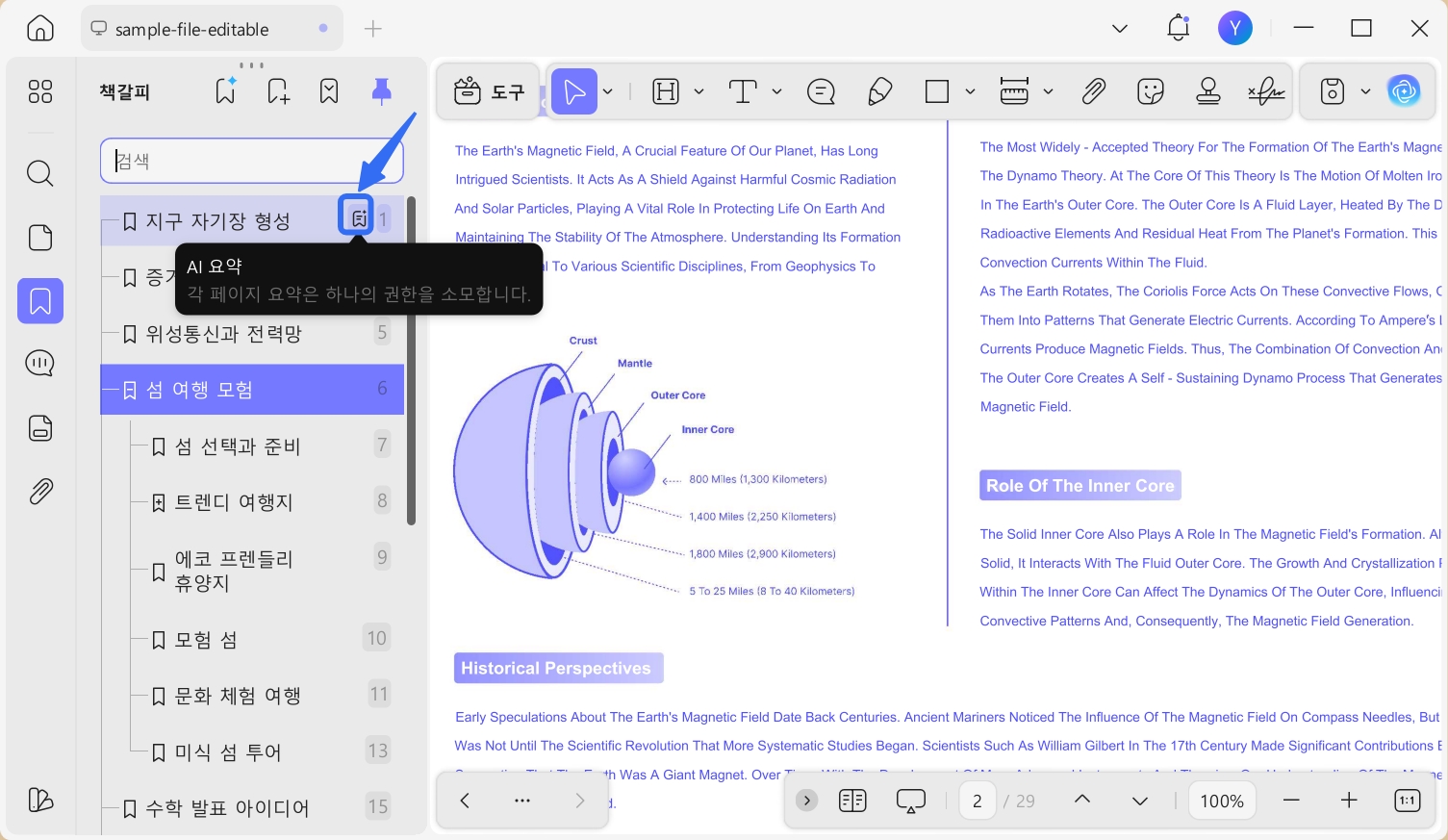This screenshot has height=840, width=1448.
Task: Open the Y user account avatar
Action: tap(1235, 28)
